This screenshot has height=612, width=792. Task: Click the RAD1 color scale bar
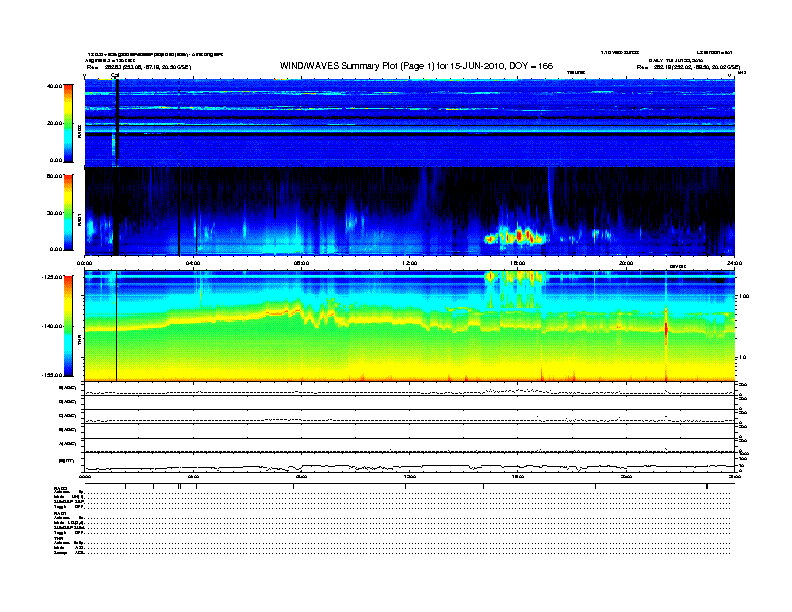tap(68, 212)
